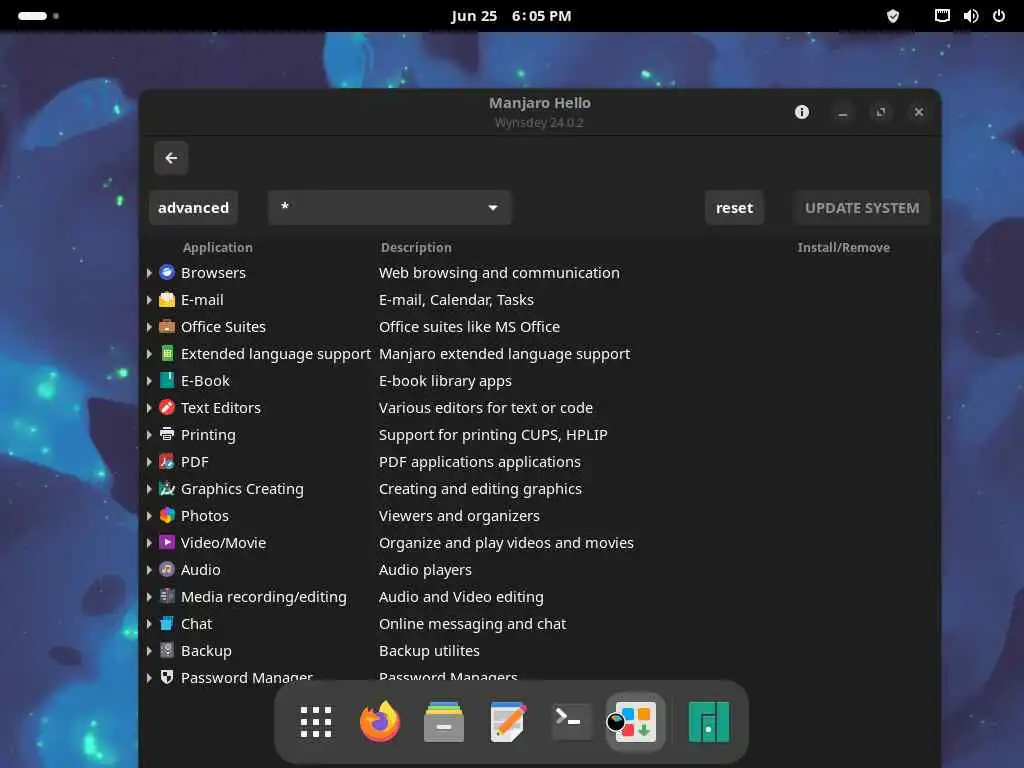
Task: Expand the Backup category
Action: pos(149,650)
